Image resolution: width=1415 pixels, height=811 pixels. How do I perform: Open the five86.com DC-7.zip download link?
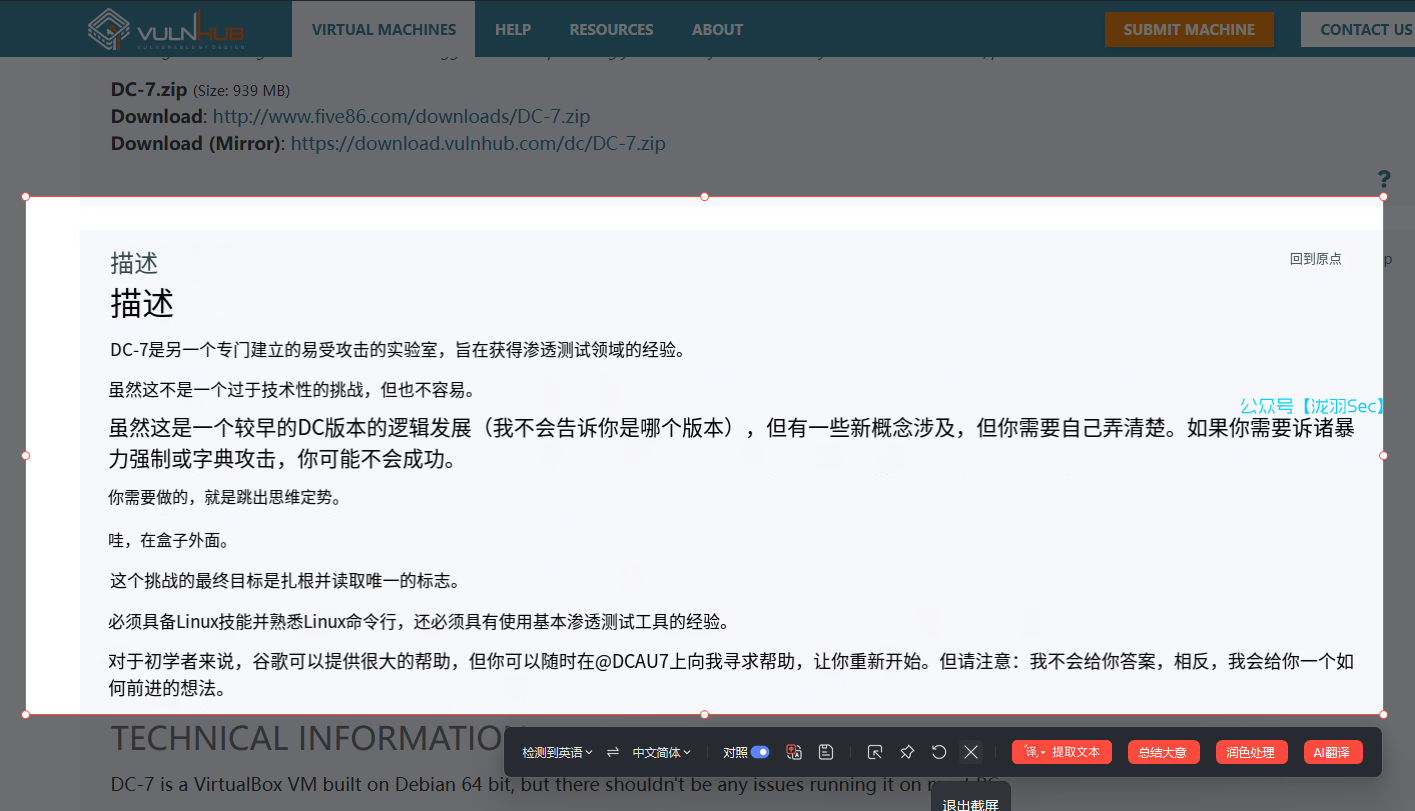click(x=401, y=117)
